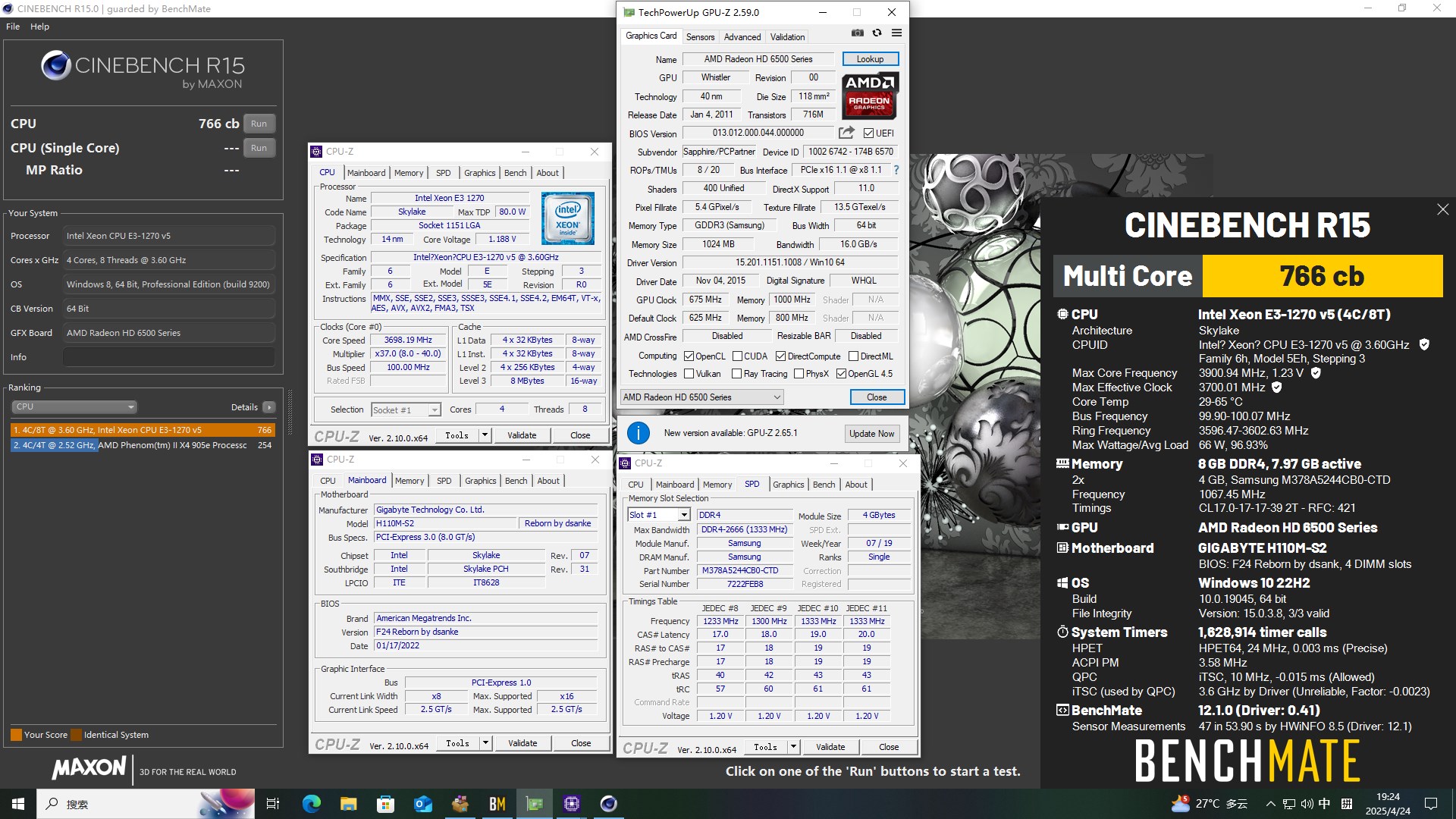Switch to the GPU-Z Sensors tab

click(x=700, y=37)
